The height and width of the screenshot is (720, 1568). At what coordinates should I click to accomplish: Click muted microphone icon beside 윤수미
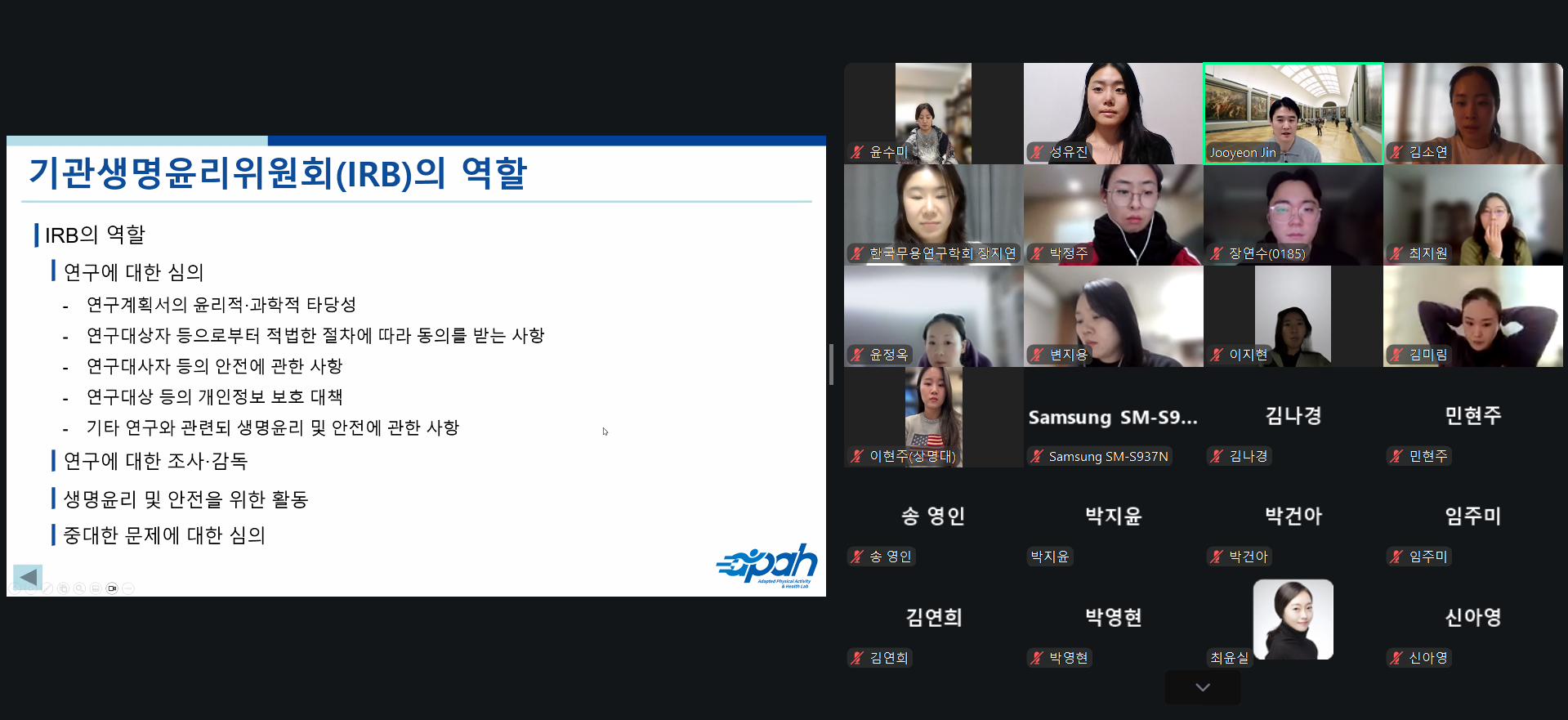pos(857,152)
